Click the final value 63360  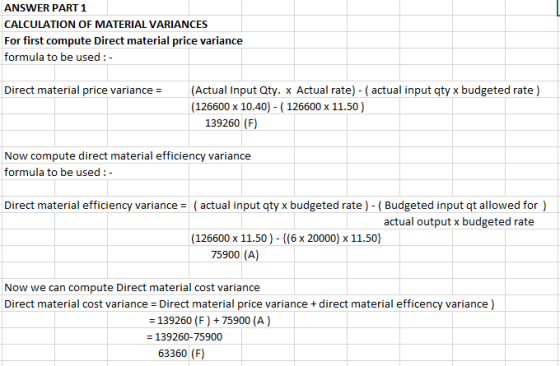172,353
